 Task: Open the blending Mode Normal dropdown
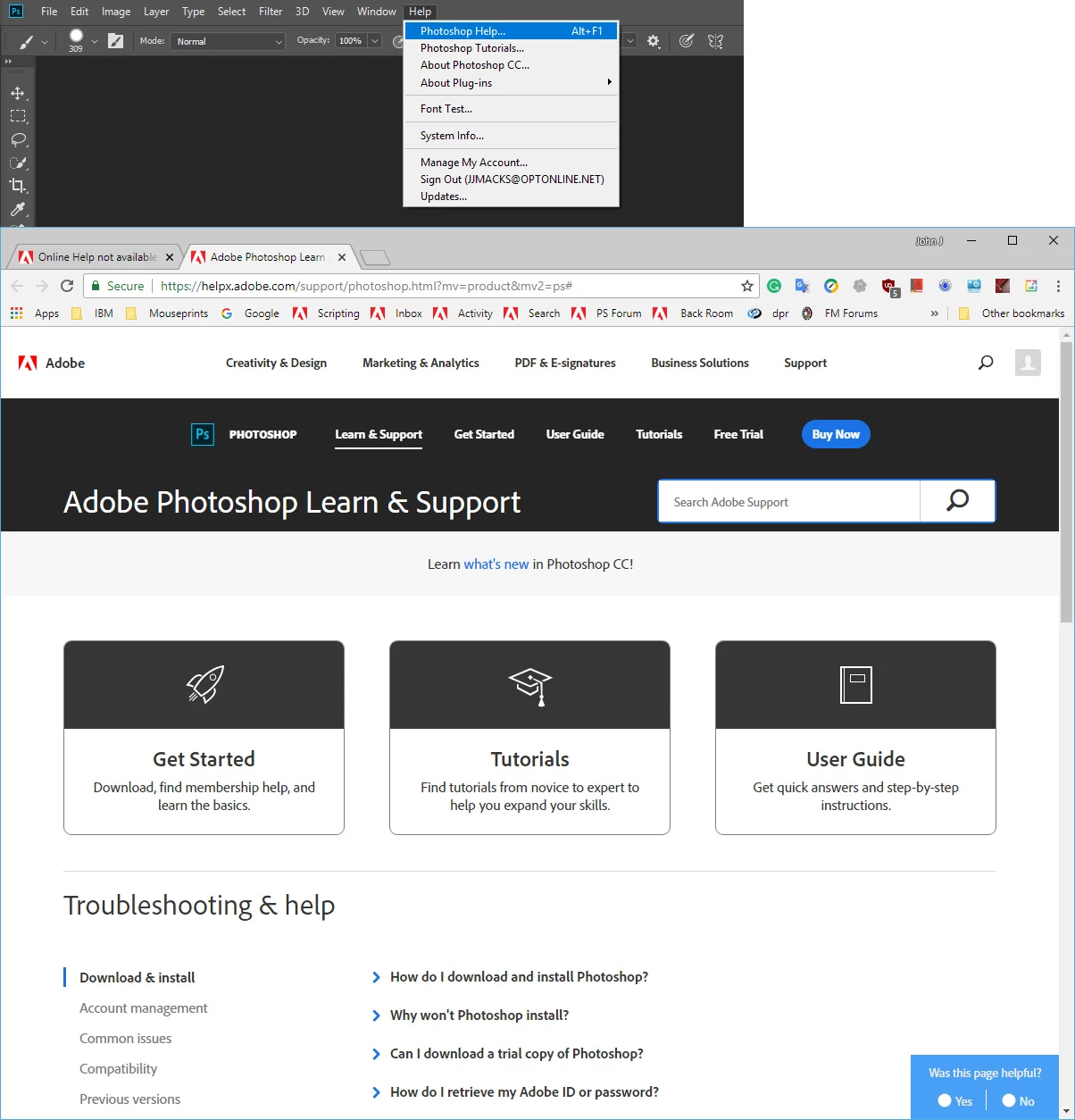tap(229, 41)
